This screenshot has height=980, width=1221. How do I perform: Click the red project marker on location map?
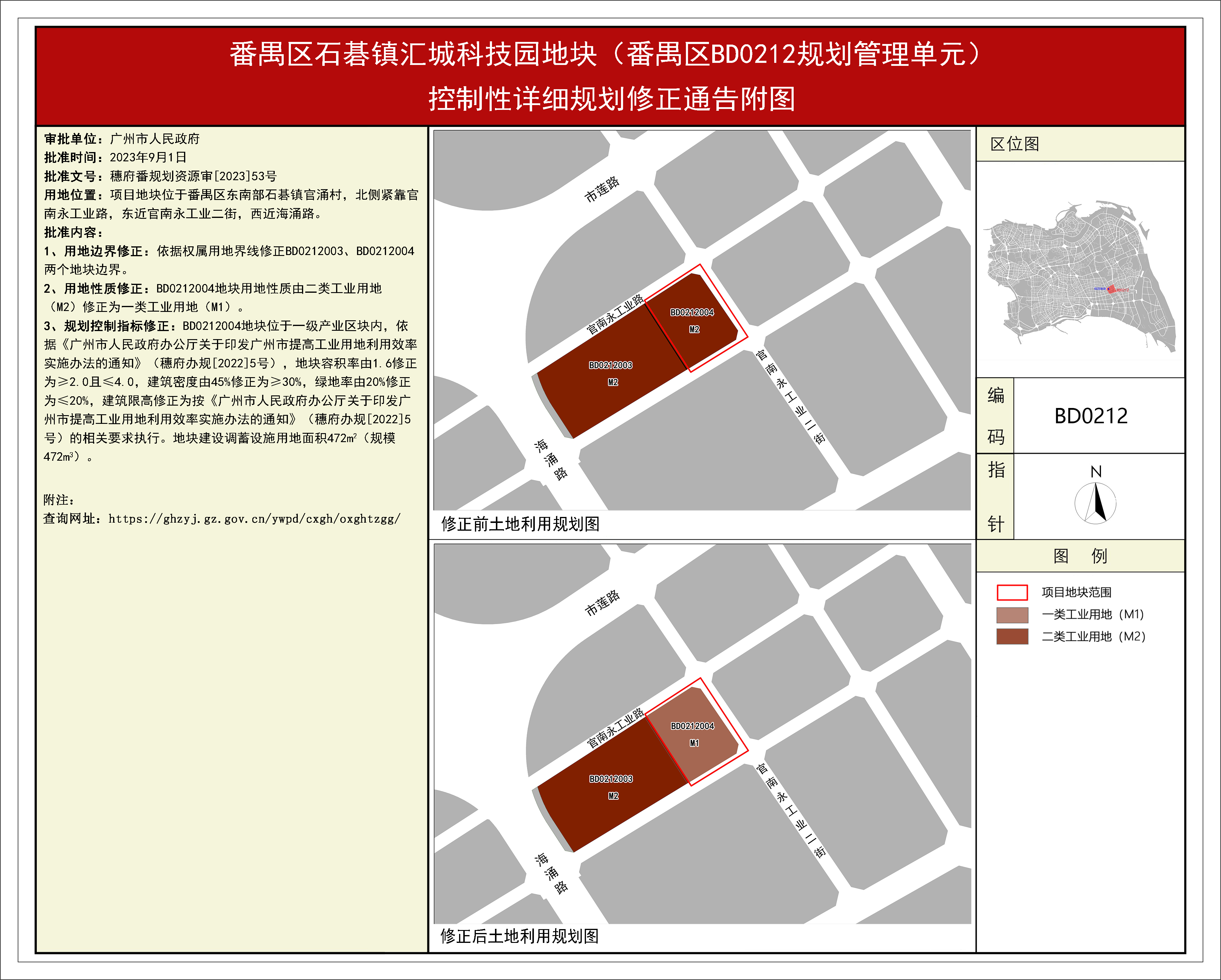[1111, 289]
